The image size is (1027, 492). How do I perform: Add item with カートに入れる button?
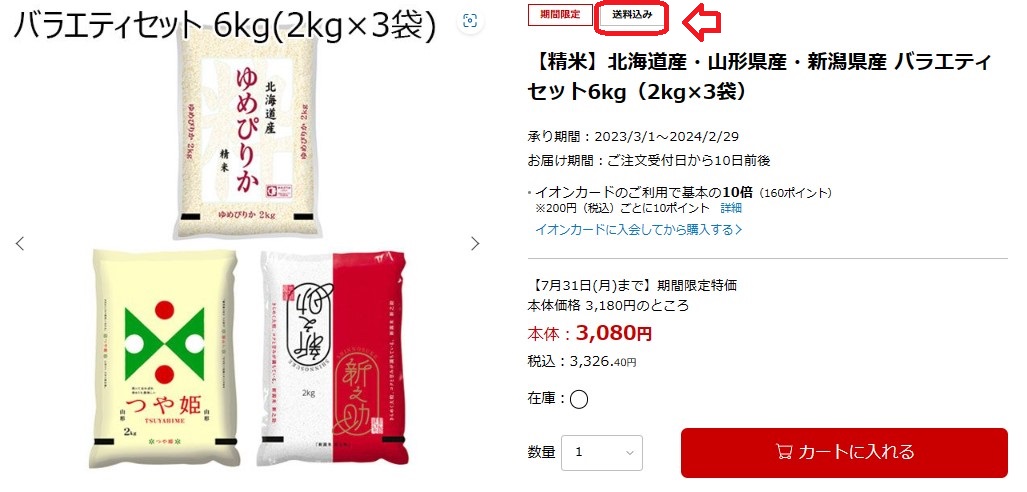click(x=844, y=453)
